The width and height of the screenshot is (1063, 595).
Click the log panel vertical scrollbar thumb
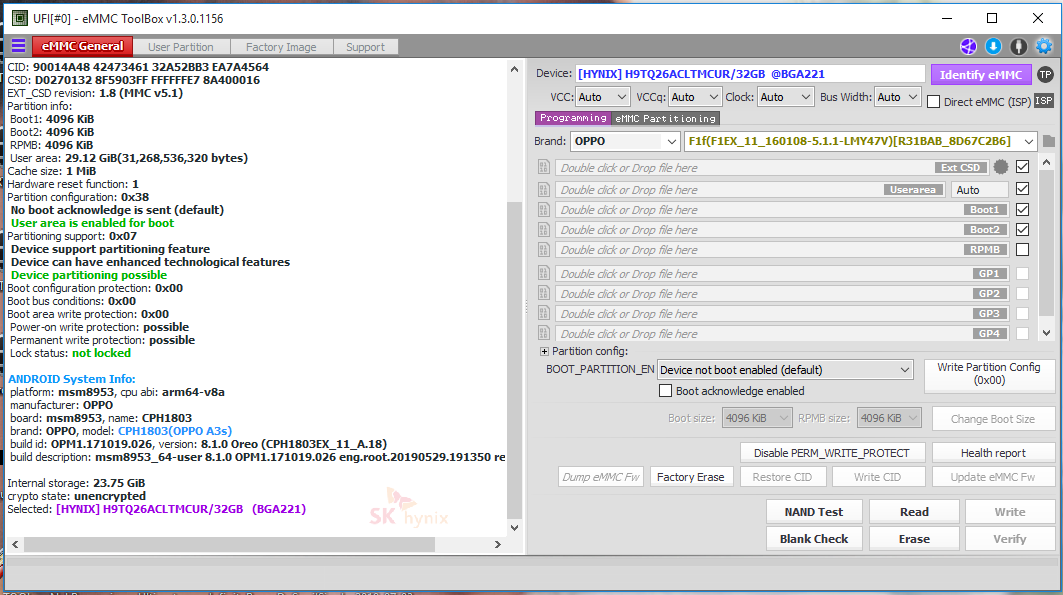[x=514, y=359]
